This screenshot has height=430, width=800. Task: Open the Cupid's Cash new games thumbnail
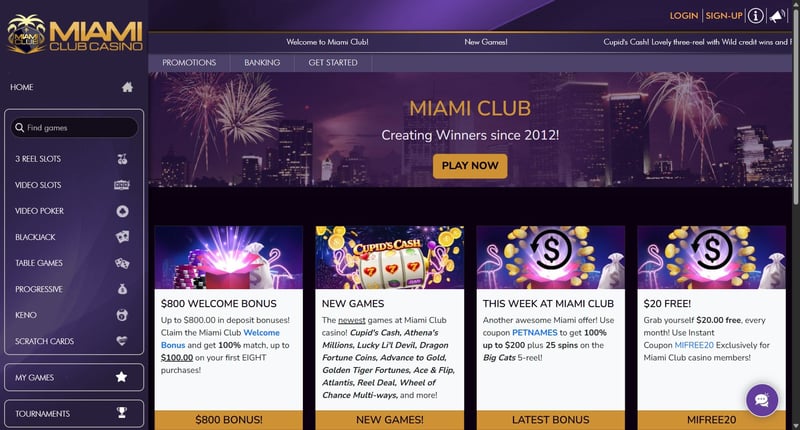pos(390,258)
